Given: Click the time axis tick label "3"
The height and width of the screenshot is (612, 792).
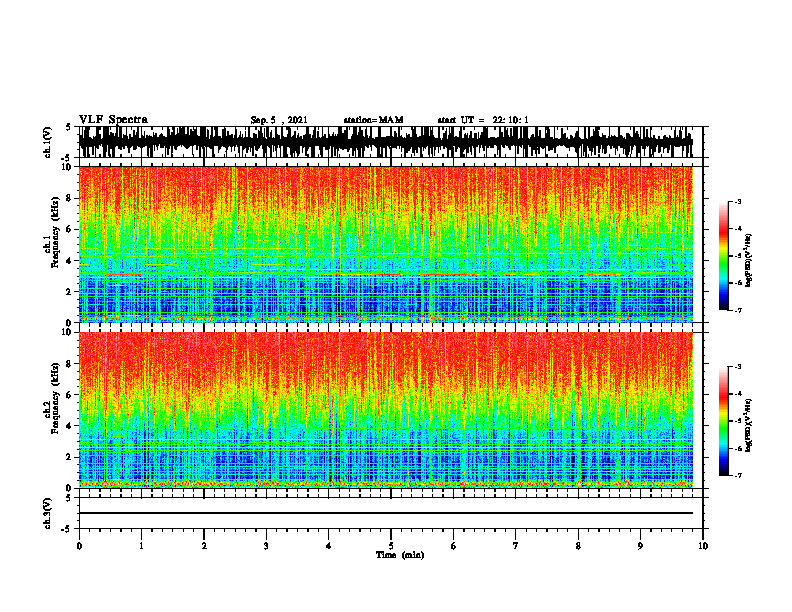Looking at the screenshot, I should pyautogui.click(x=266, y=546).
